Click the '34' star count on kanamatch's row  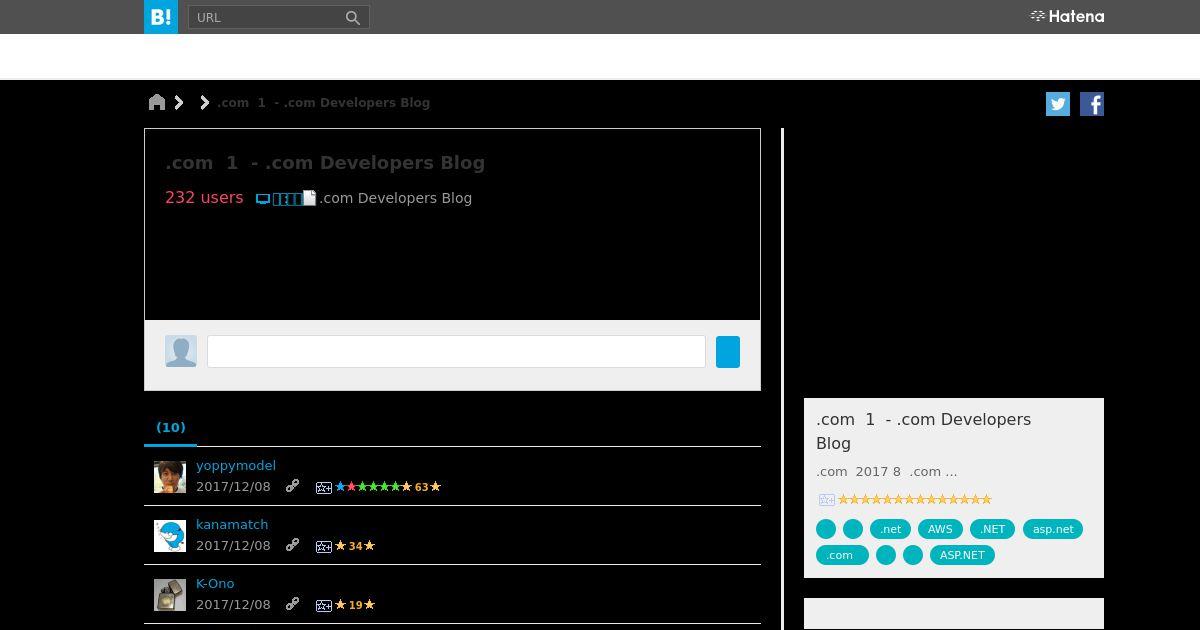point(355,546)
